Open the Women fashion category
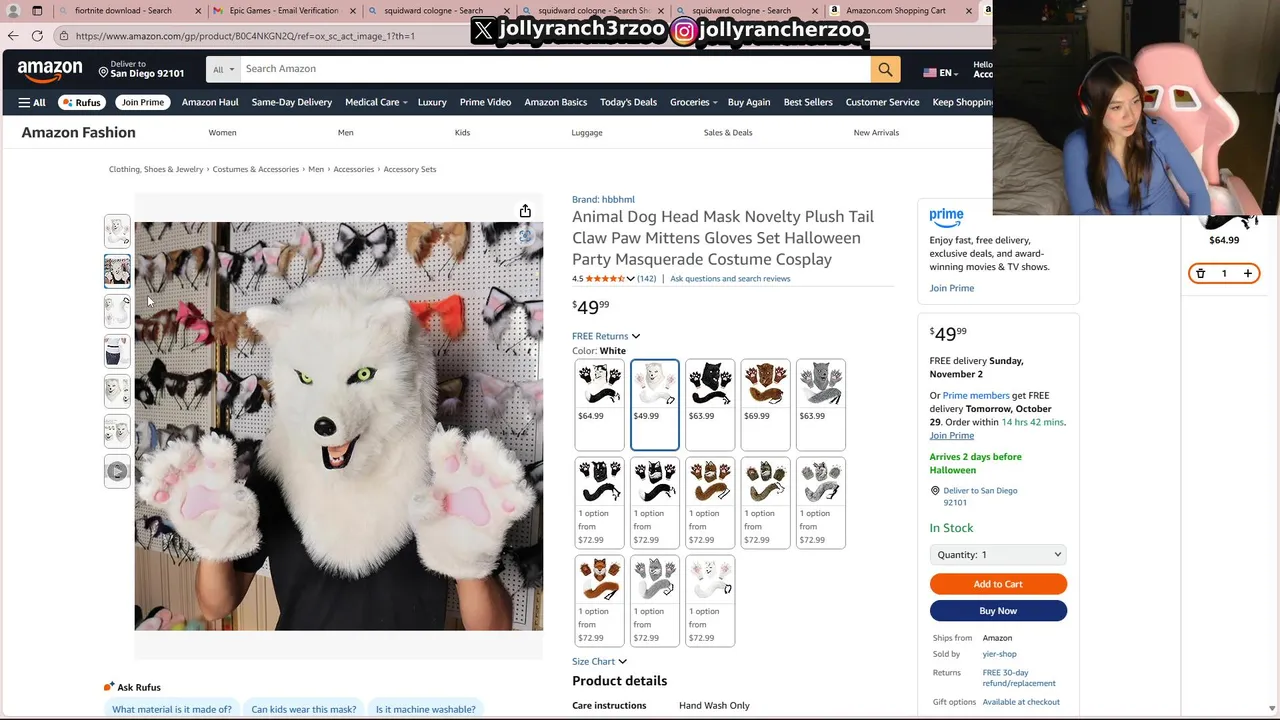 click(222, 132)
